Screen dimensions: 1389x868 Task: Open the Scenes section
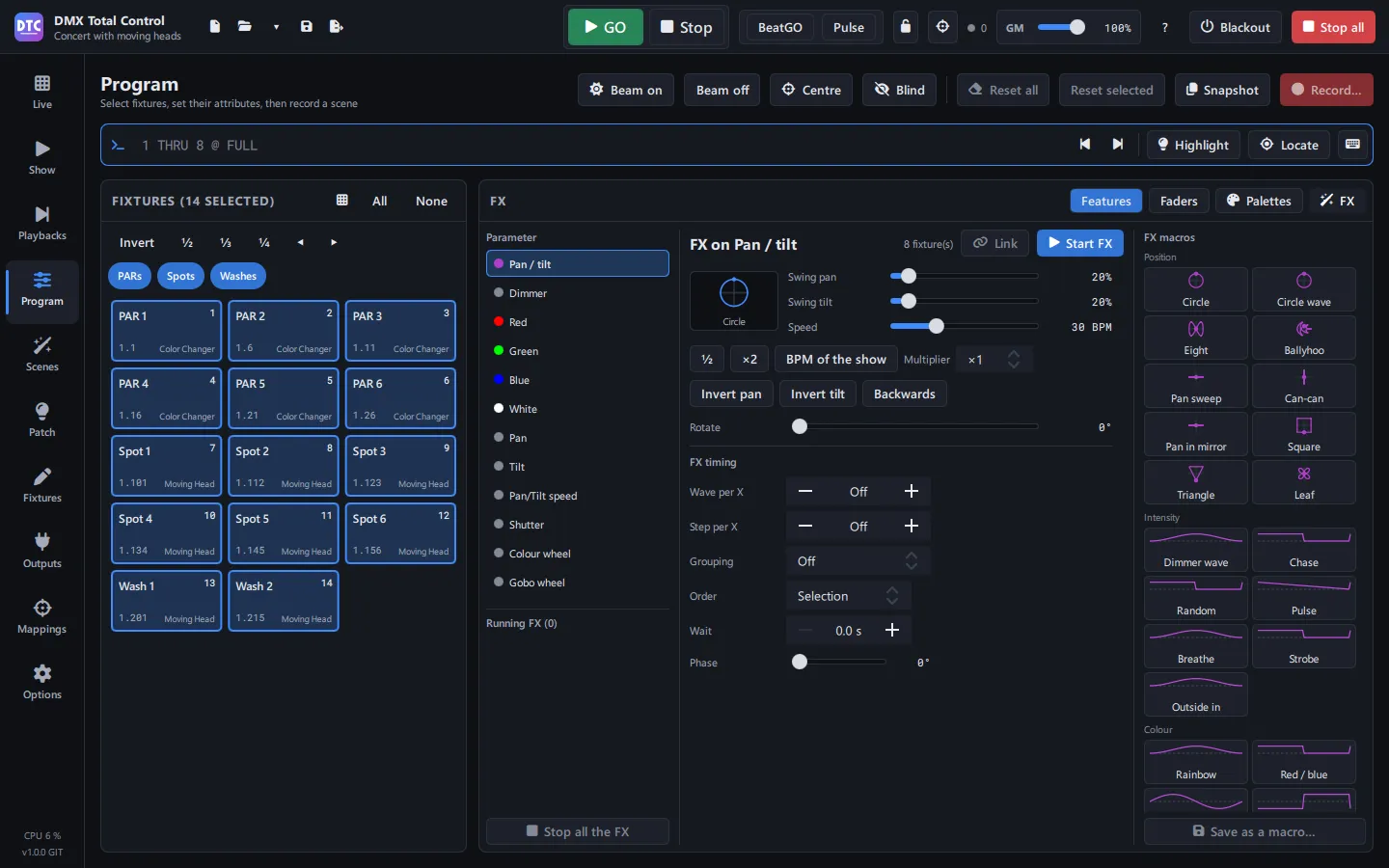(x=42, y=355)
